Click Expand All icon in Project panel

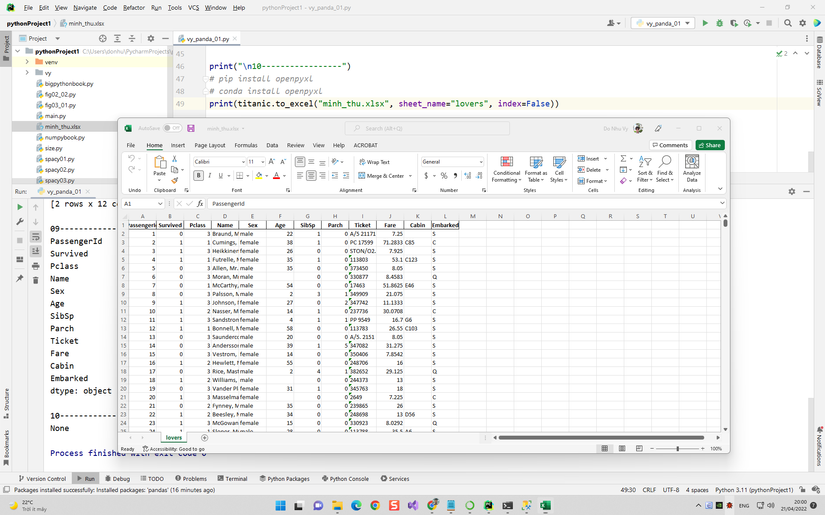117,38
